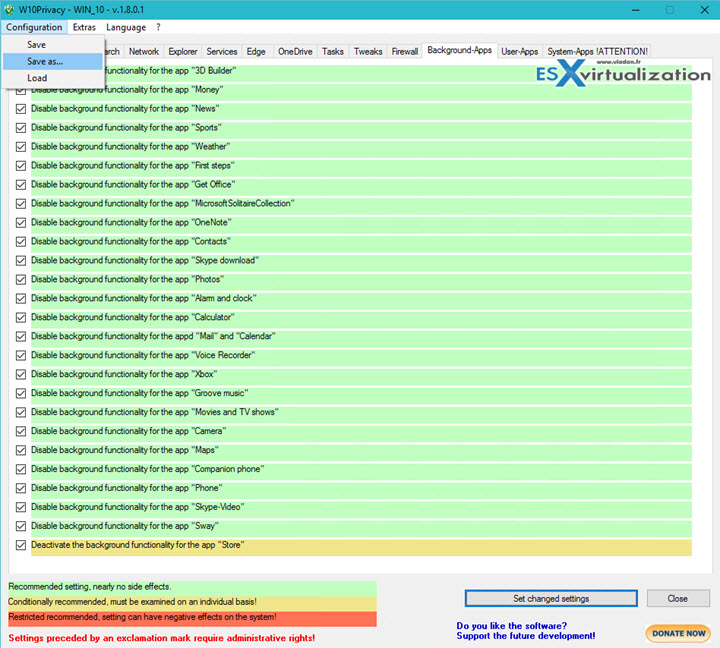Click the "3D Builder" row text

[x=171, y=71]
